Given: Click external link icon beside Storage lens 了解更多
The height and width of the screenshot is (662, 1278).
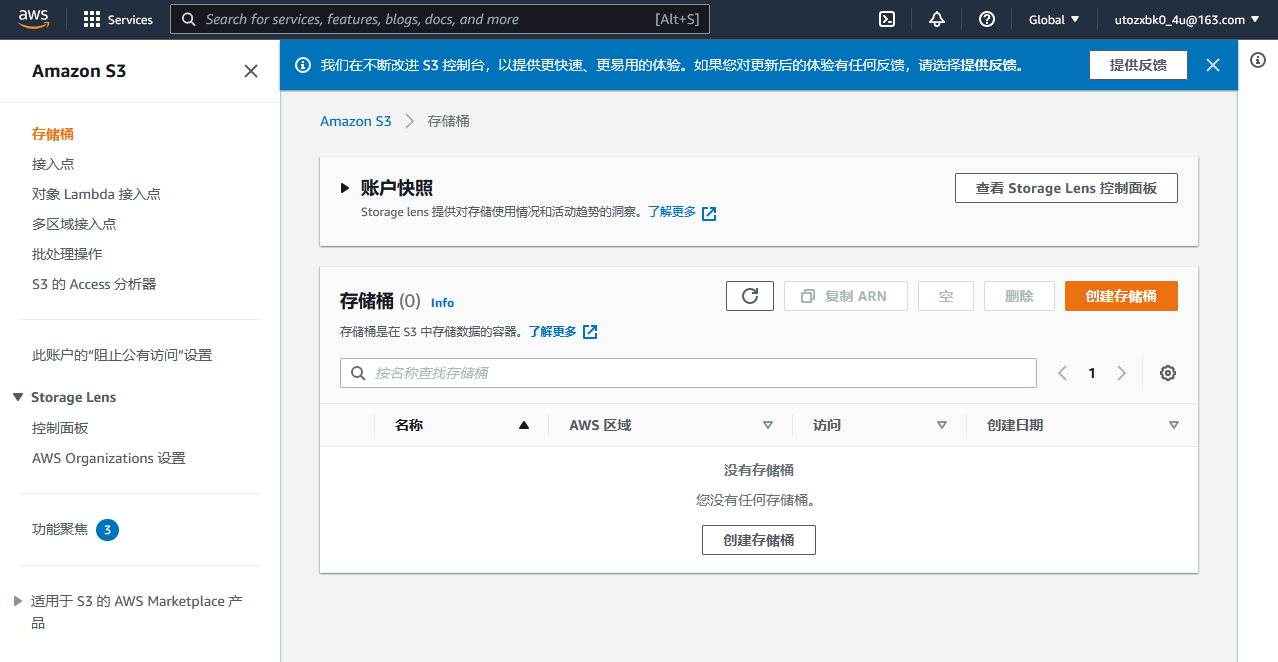Looking at the screenshot, I should coord(709,213).
